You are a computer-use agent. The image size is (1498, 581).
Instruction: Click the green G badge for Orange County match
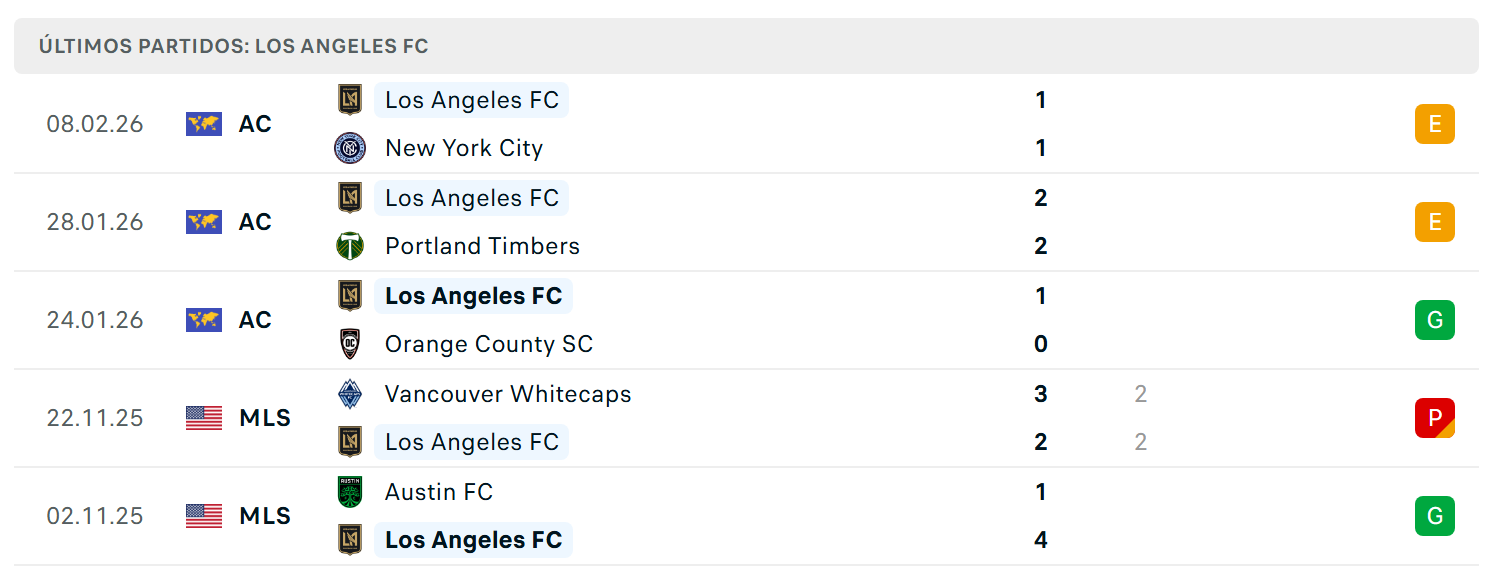(1435, 320)
